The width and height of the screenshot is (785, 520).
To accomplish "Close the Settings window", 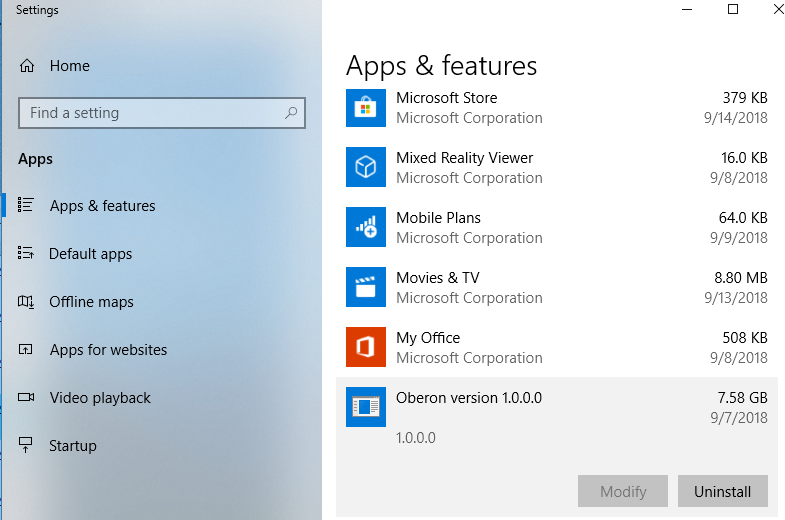I will pos(778,9).
